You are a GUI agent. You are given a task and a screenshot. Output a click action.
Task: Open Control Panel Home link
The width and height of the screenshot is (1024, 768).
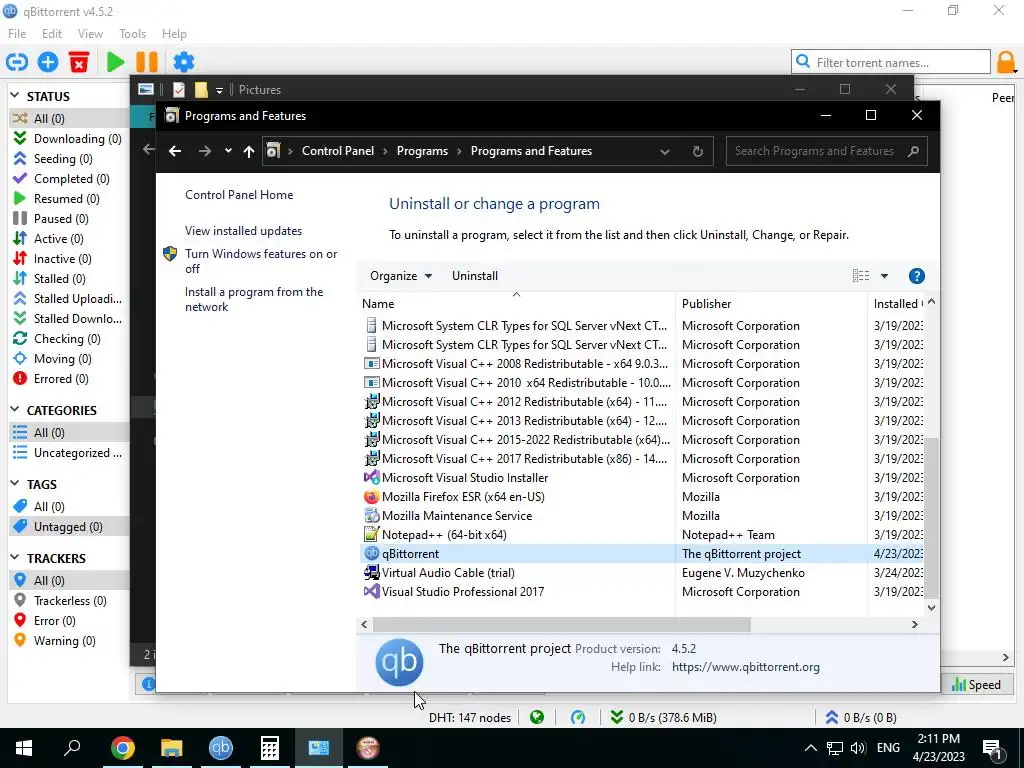coord(239,195)
